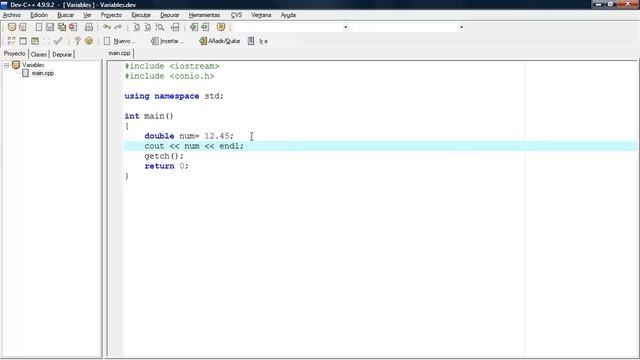Open the Ver menu
The height and width of the screenshot is (360, 640).
click(87, 15)
